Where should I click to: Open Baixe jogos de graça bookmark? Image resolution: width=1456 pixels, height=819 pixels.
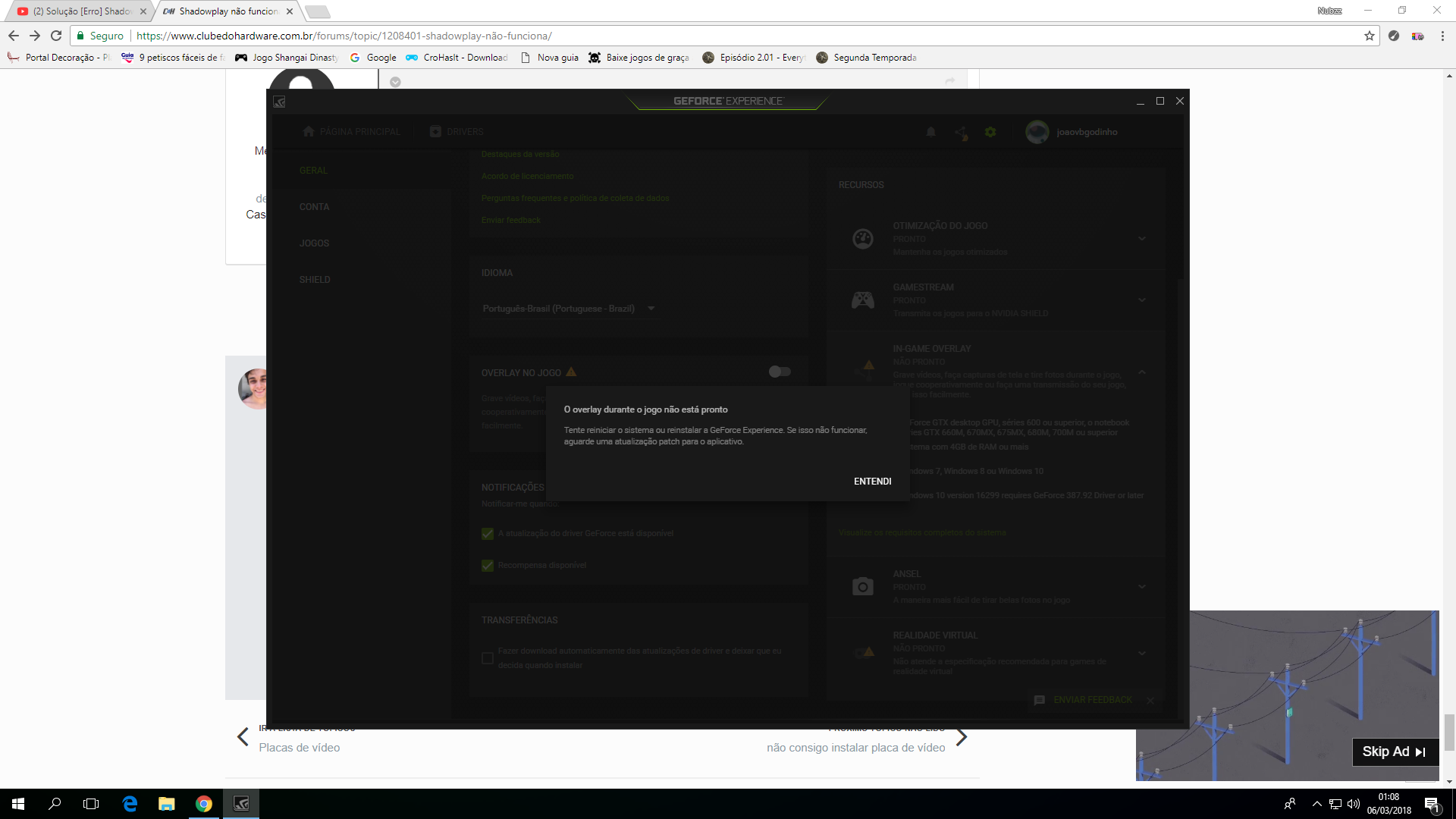tap(639, 58)
